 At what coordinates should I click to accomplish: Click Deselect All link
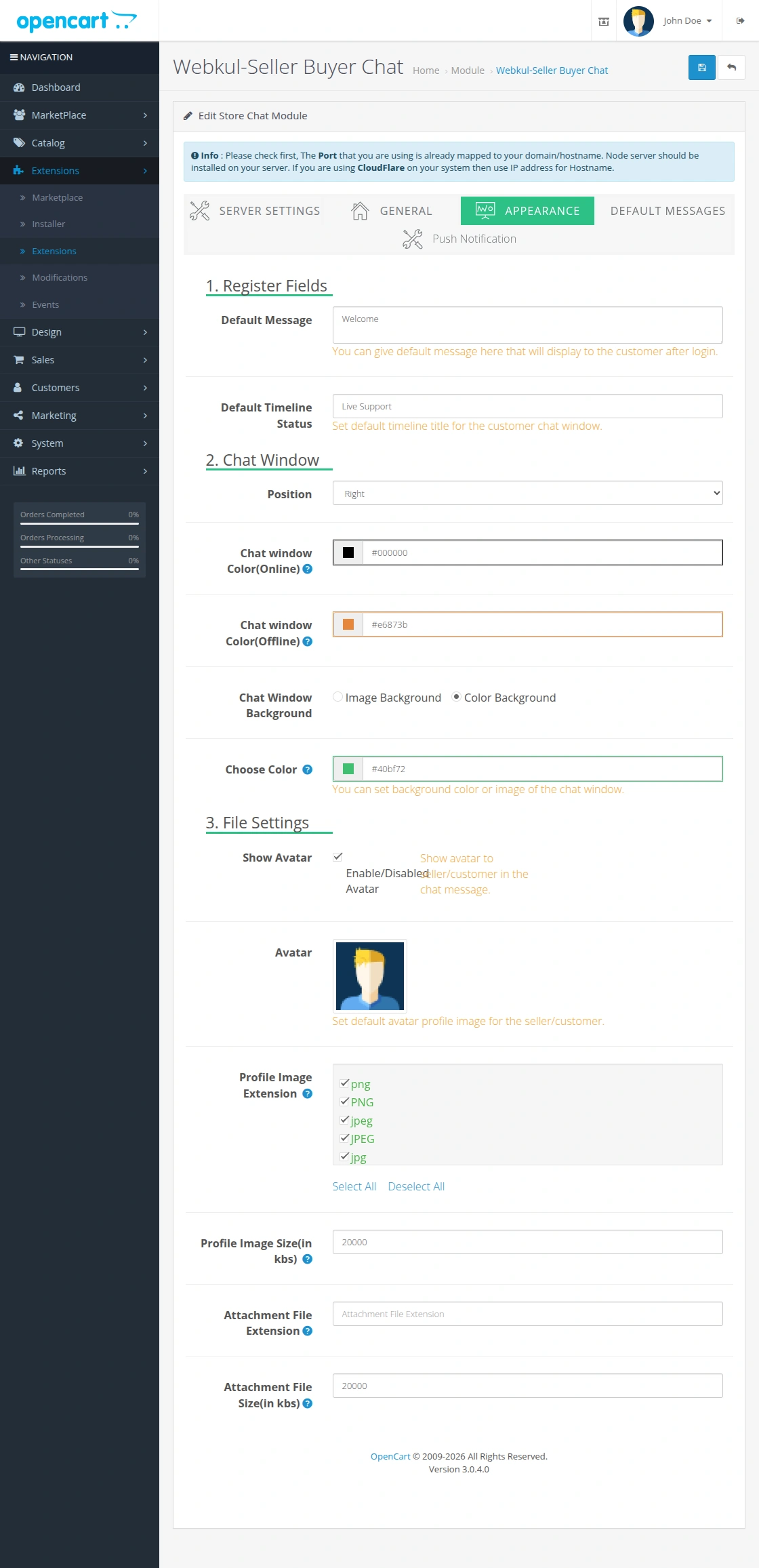(416, 1186)
